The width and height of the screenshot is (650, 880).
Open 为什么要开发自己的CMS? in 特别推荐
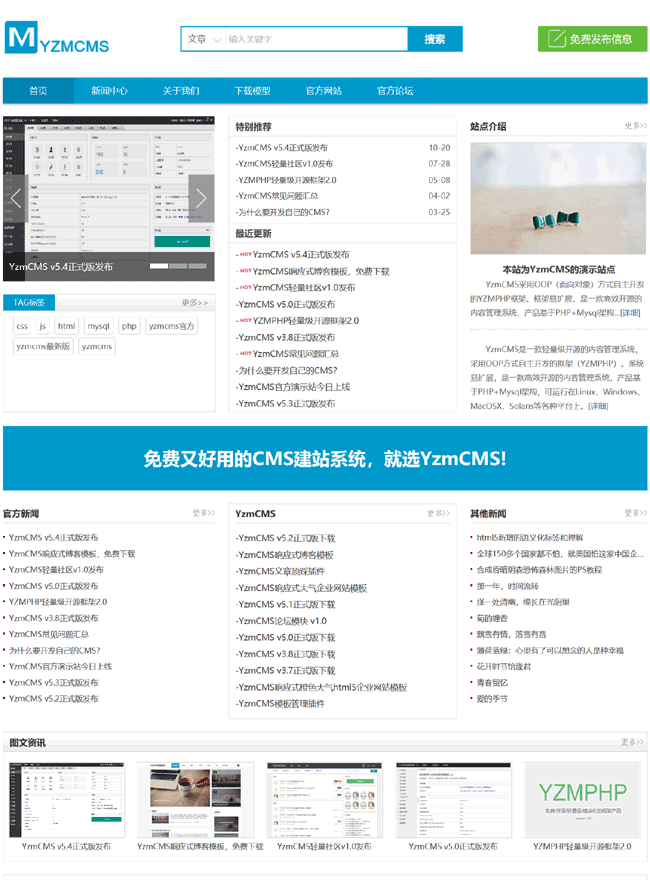(283, 212)
